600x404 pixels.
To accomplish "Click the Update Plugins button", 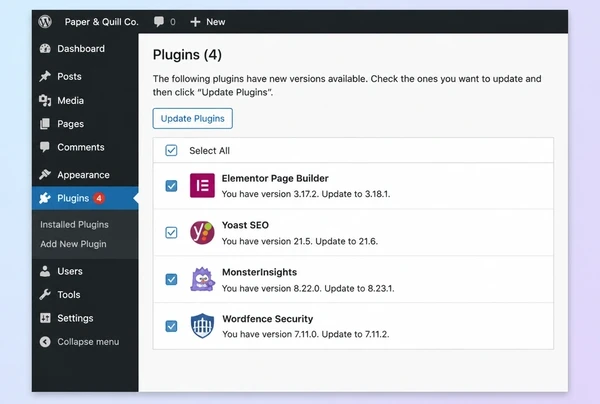I will (192, 118).
